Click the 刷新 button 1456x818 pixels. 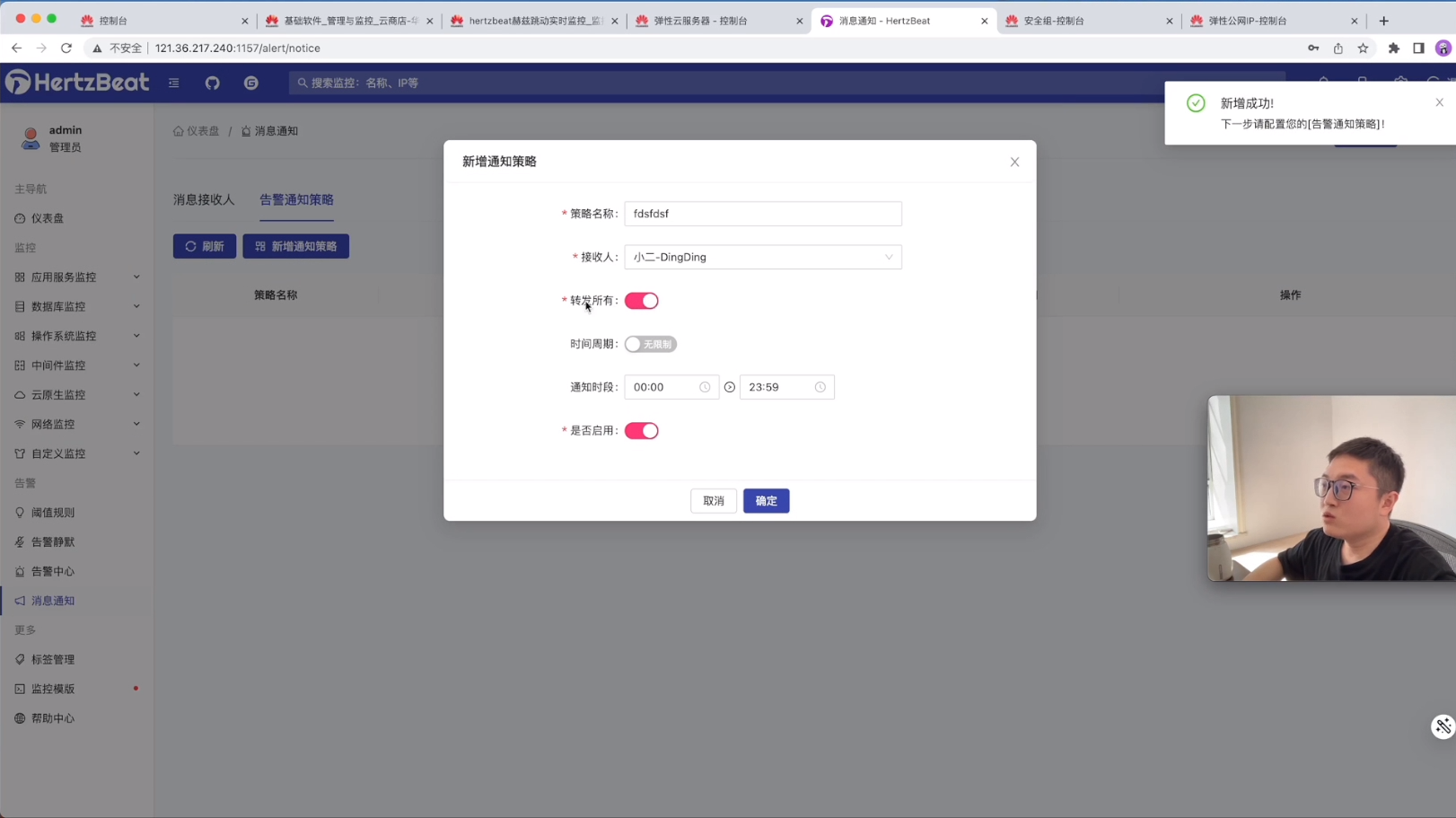(x=205, y=246)
